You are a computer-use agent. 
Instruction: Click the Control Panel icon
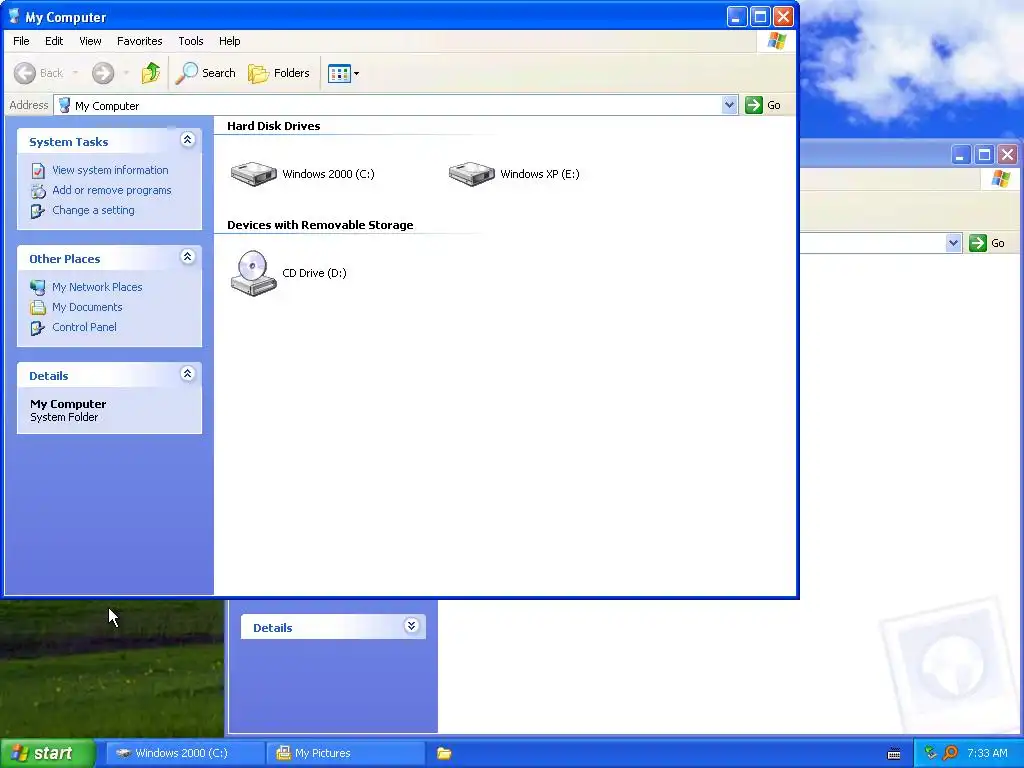38,328
